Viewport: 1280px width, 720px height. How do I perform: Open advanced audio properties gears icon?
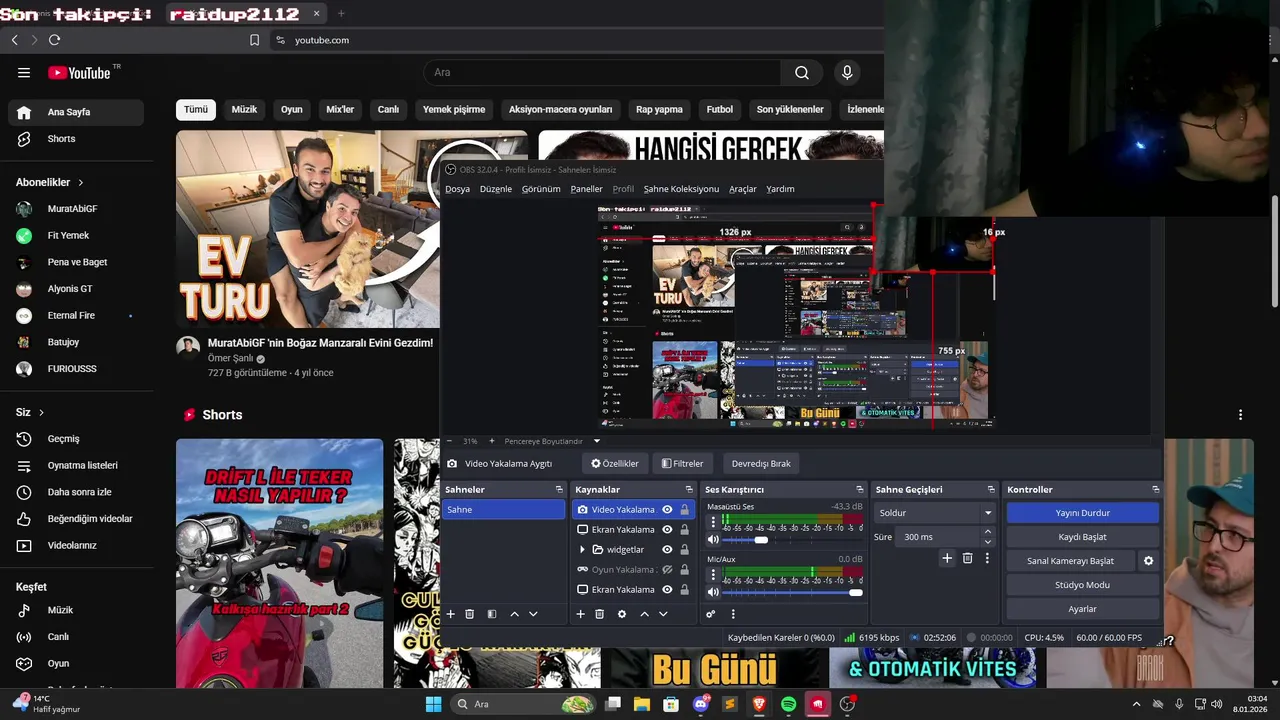pyautogui.click(x=711, y=614)
